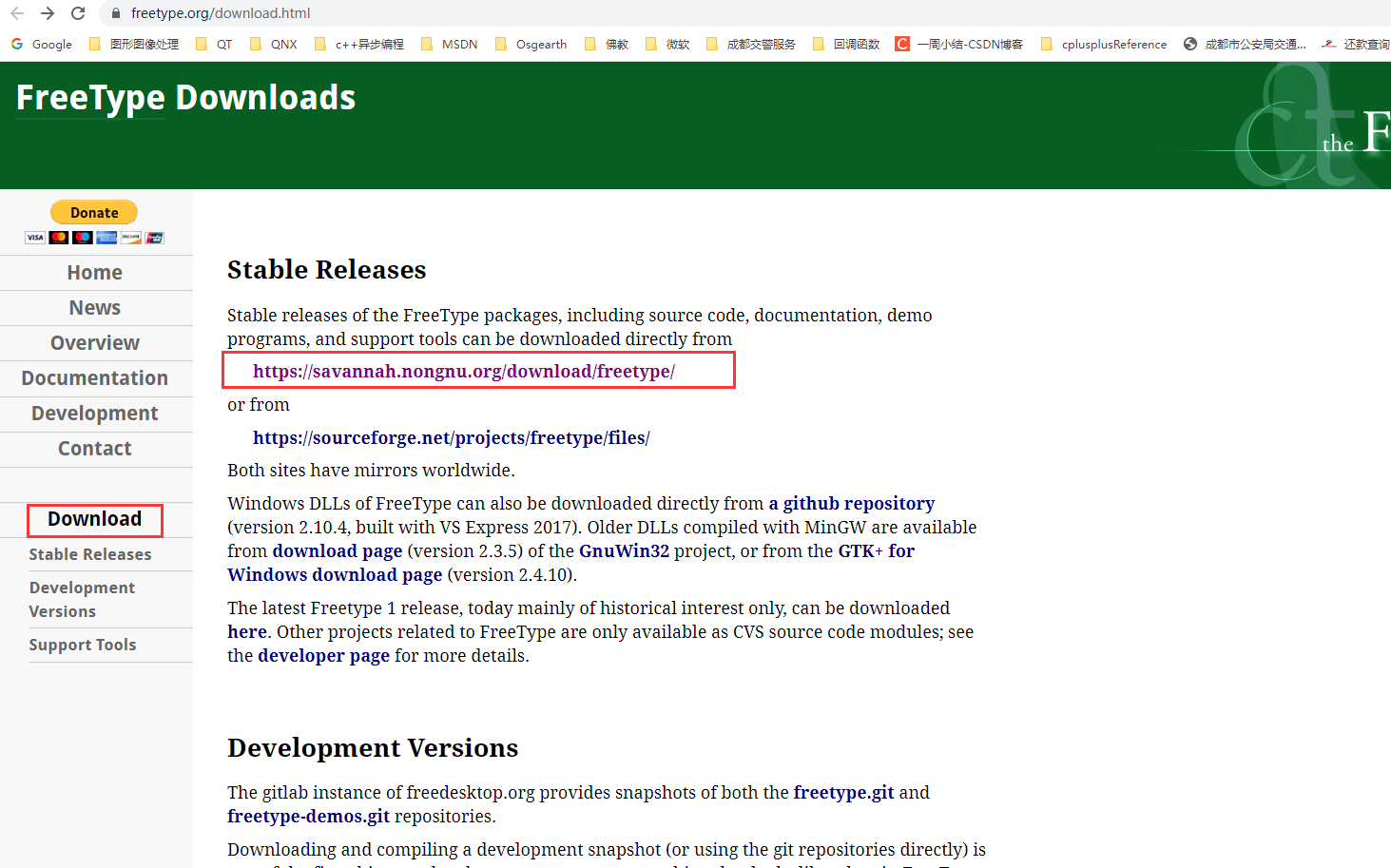Jump to Development Versions sidebar sublink

(x=82, y=600)
